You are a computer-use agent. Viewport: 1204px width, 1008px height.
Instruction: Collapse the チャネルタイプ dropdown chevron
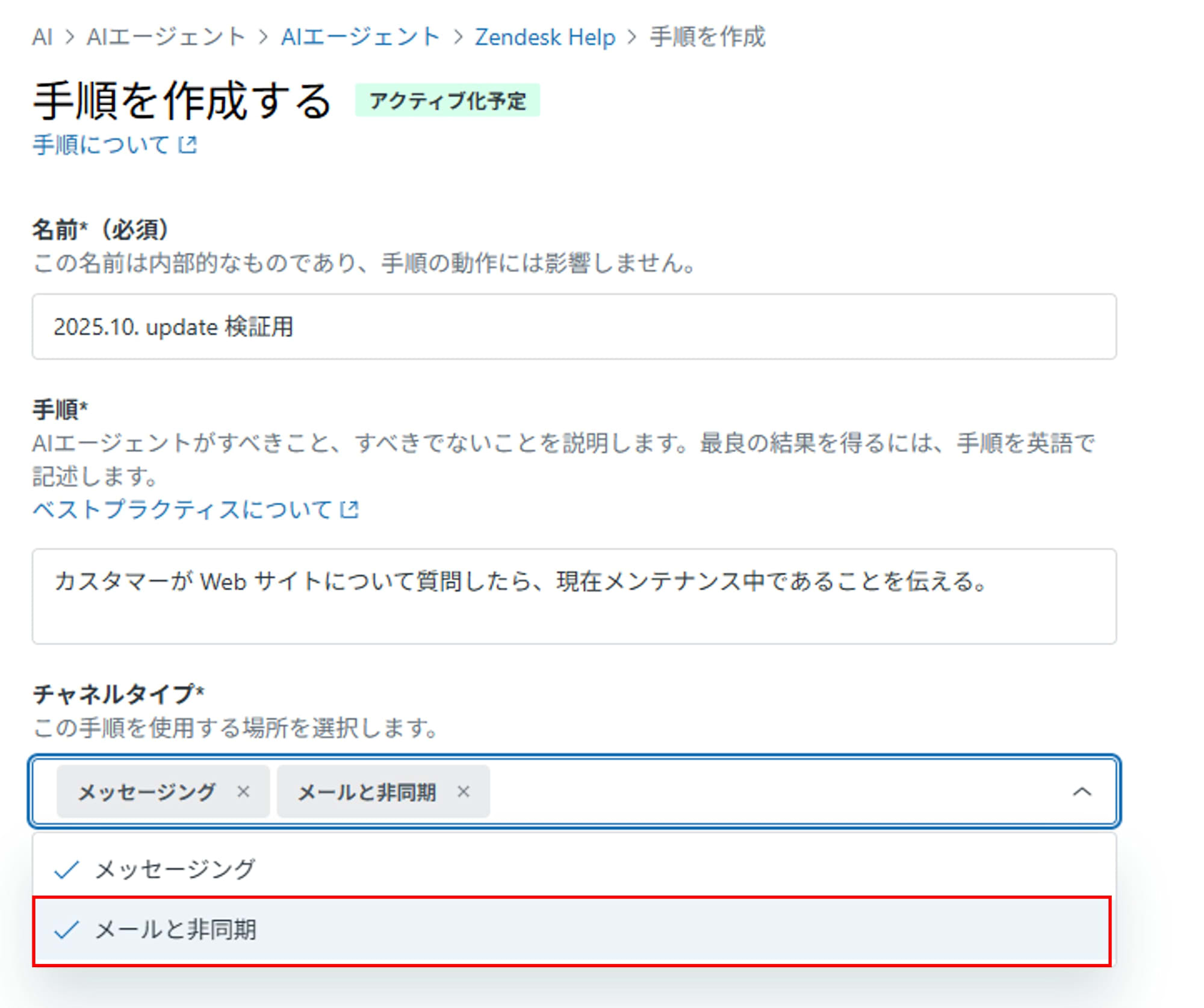(1082, 791)
